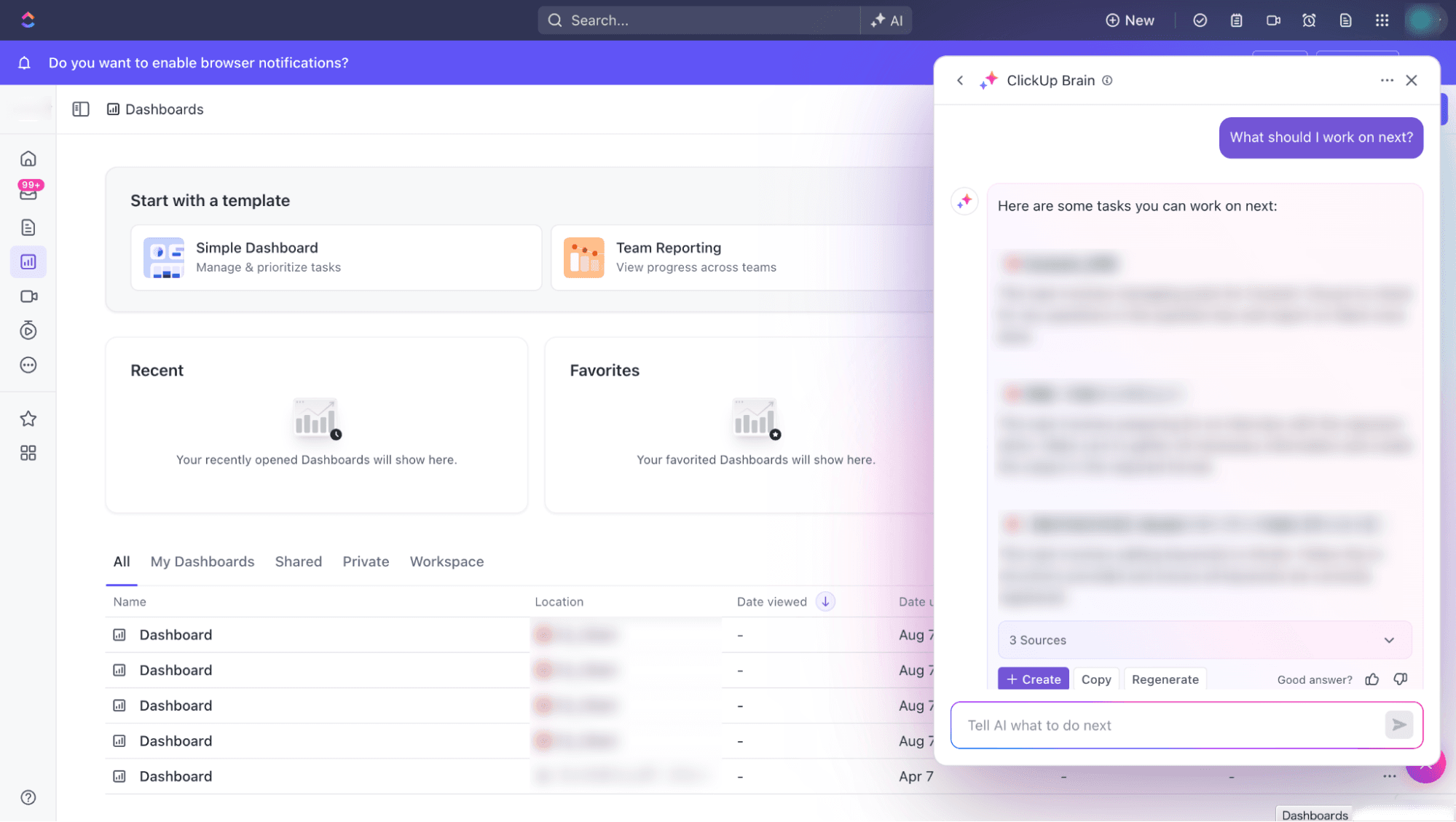Open the More menu in the sidebar
Viewport: 1456px width, 822px height.
point(28,365)
